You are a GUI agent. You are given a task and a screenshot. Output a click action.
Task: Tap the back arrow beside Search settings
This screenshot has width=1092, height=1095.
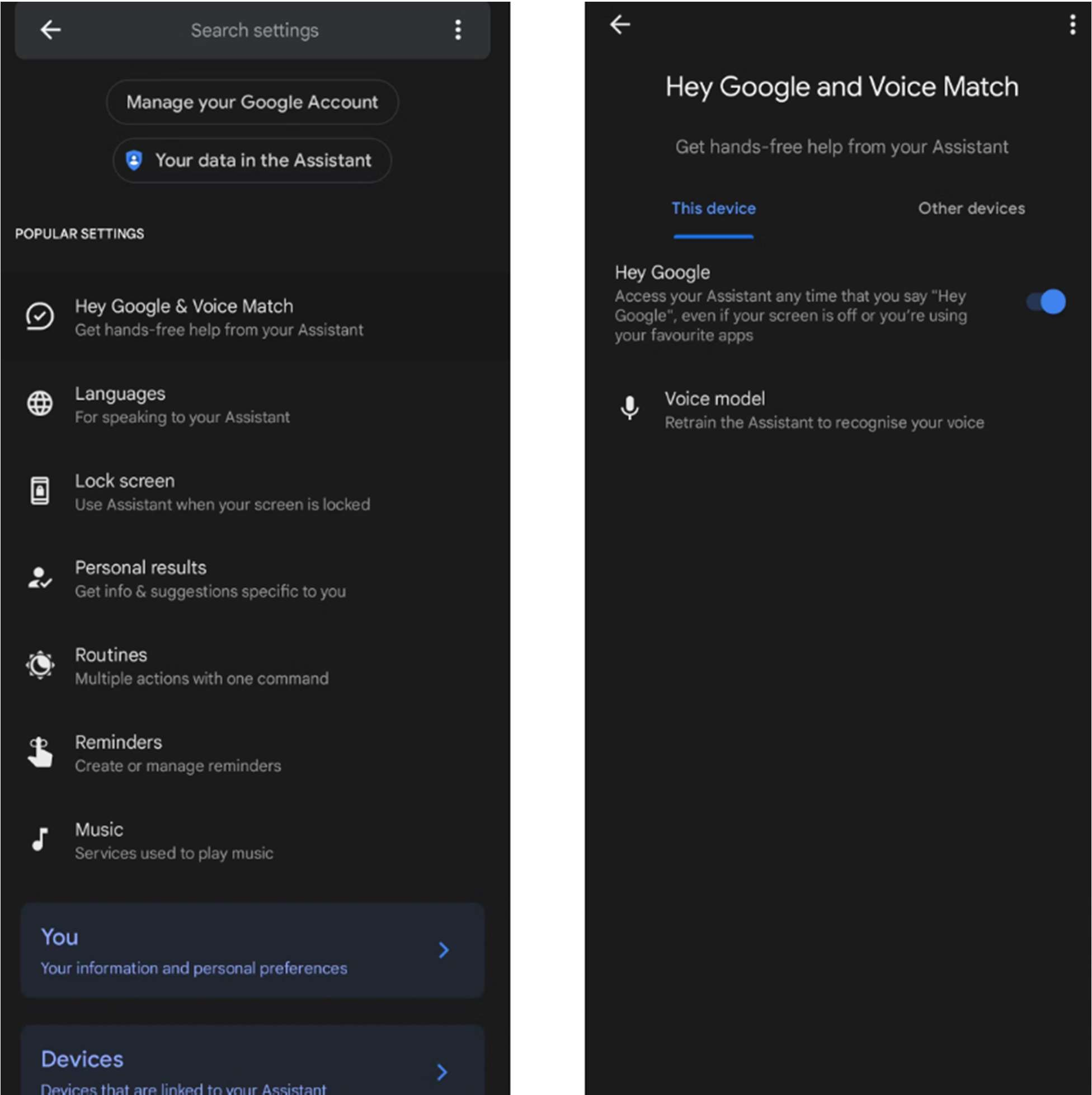[x=50, y=30]
